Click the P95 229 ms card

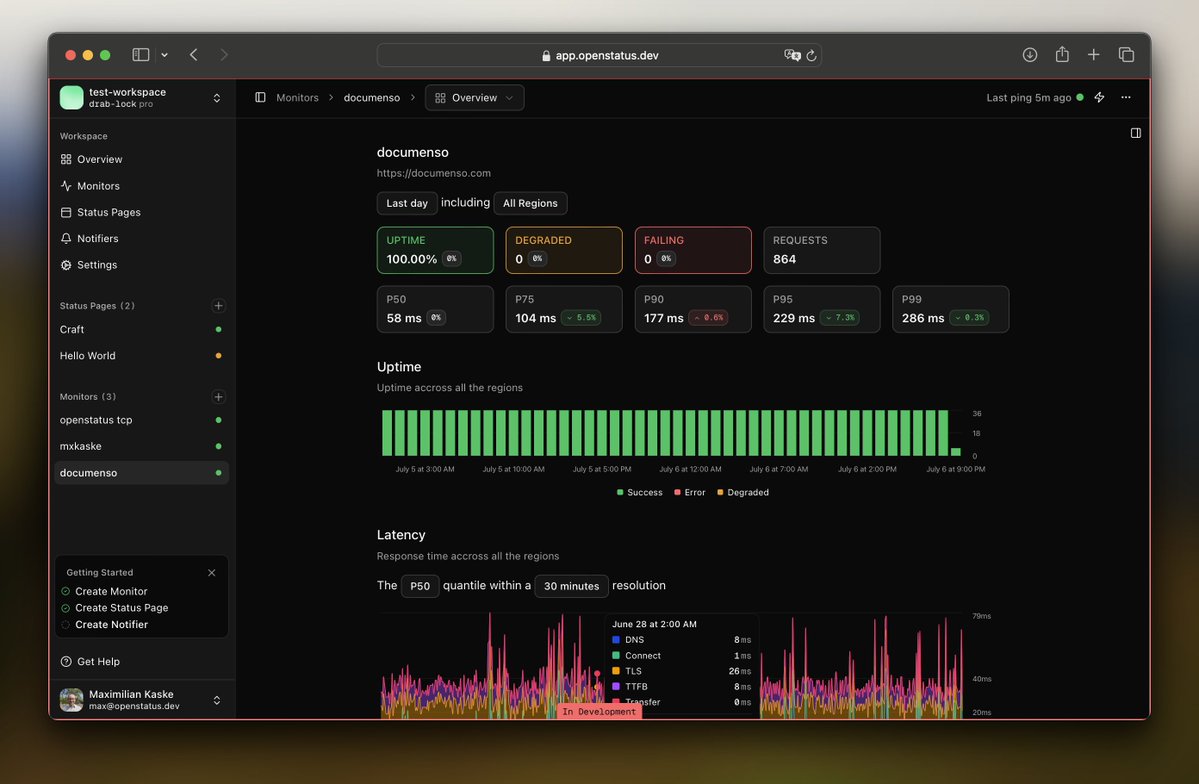821,309
